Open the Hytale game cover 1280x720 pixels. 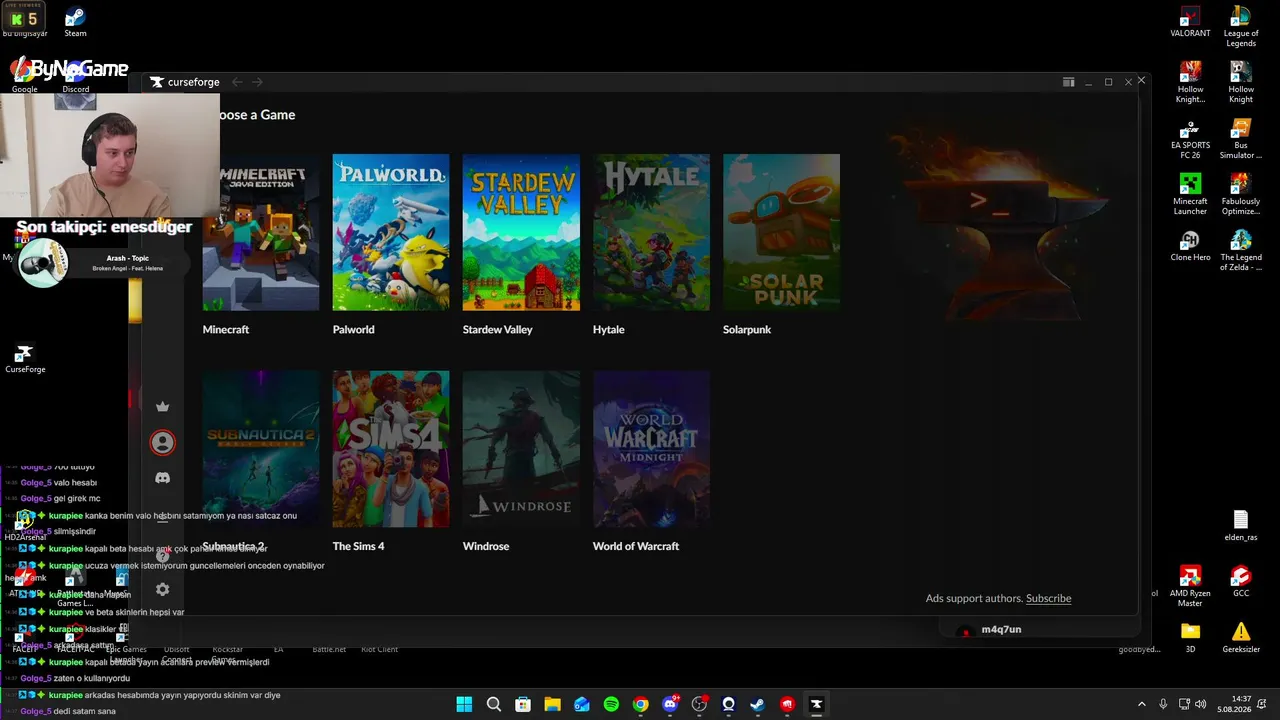(x=651, y=232)
